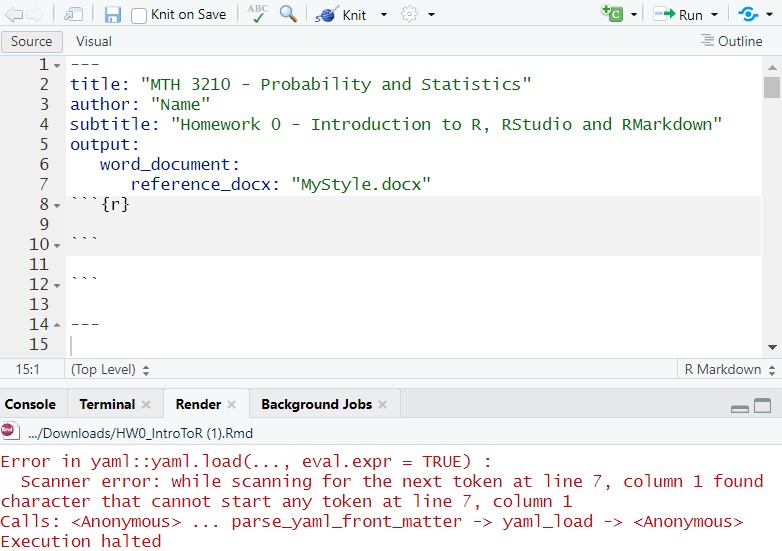
Task: Save the current document
Action: [x=113, y=14]
